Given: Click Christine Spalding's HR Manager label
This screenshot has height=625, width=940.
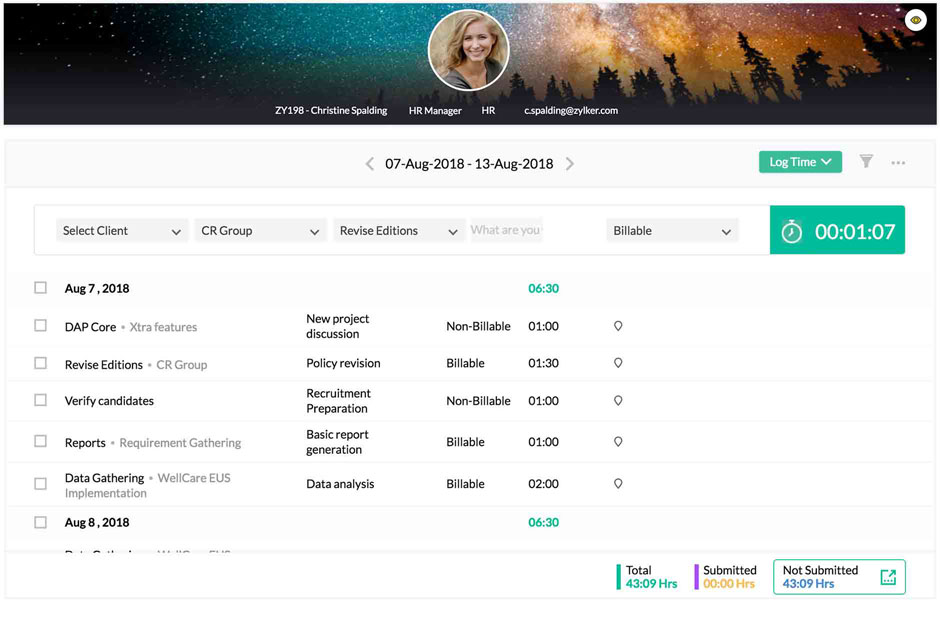Looking at the screenshot, I should click(434, 111).
